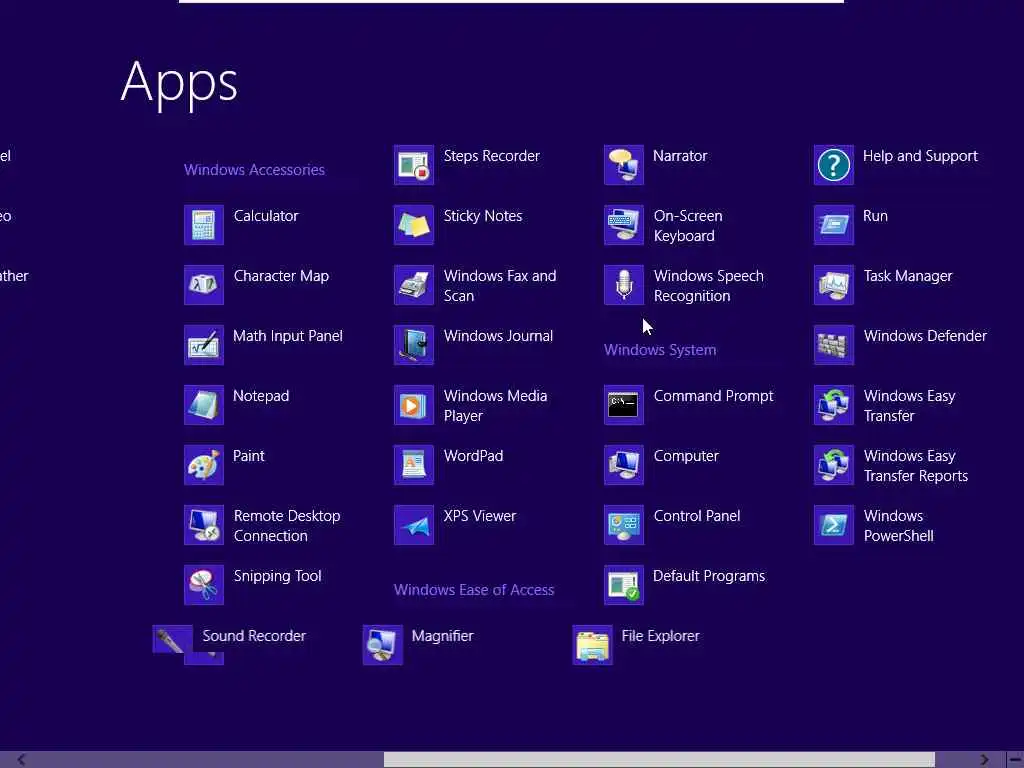Open File Explorer folder icon
1024x768 pixels.
592,645
